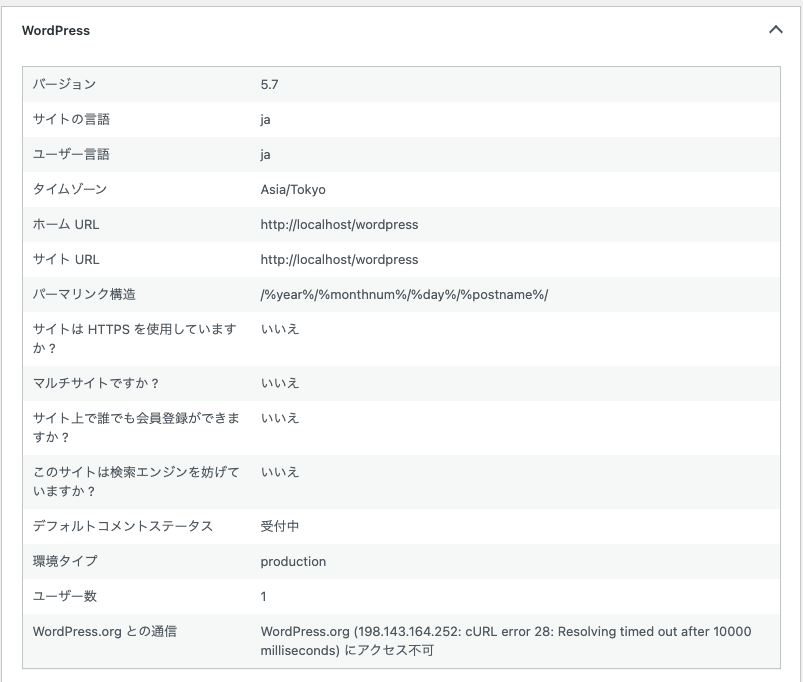The height and width of the screenshot is (682, 803).
Task: Click the マルチサイトですか？ label
Action: [x=96, y=383]
